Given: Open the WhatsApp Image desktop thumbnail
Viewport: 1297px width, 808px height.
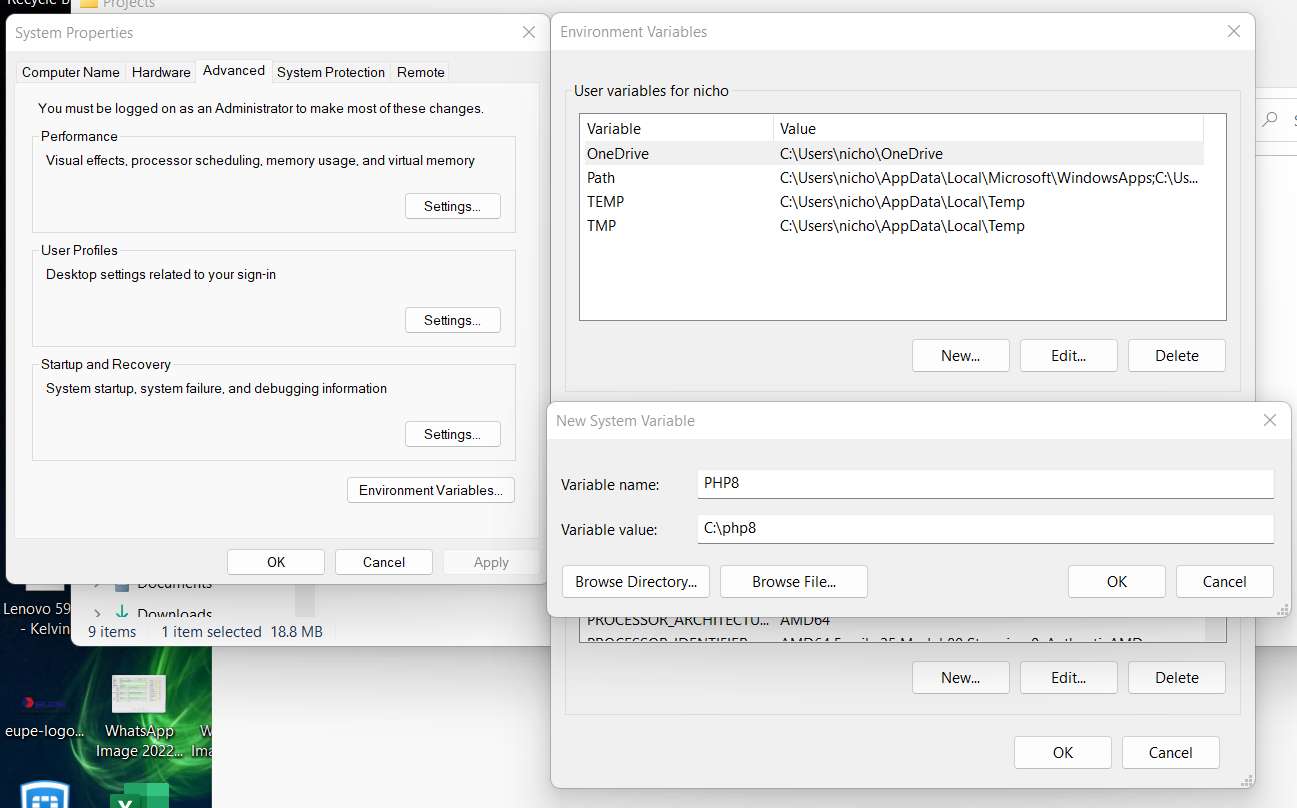Looking at the screenshot, I should point(139,694).
